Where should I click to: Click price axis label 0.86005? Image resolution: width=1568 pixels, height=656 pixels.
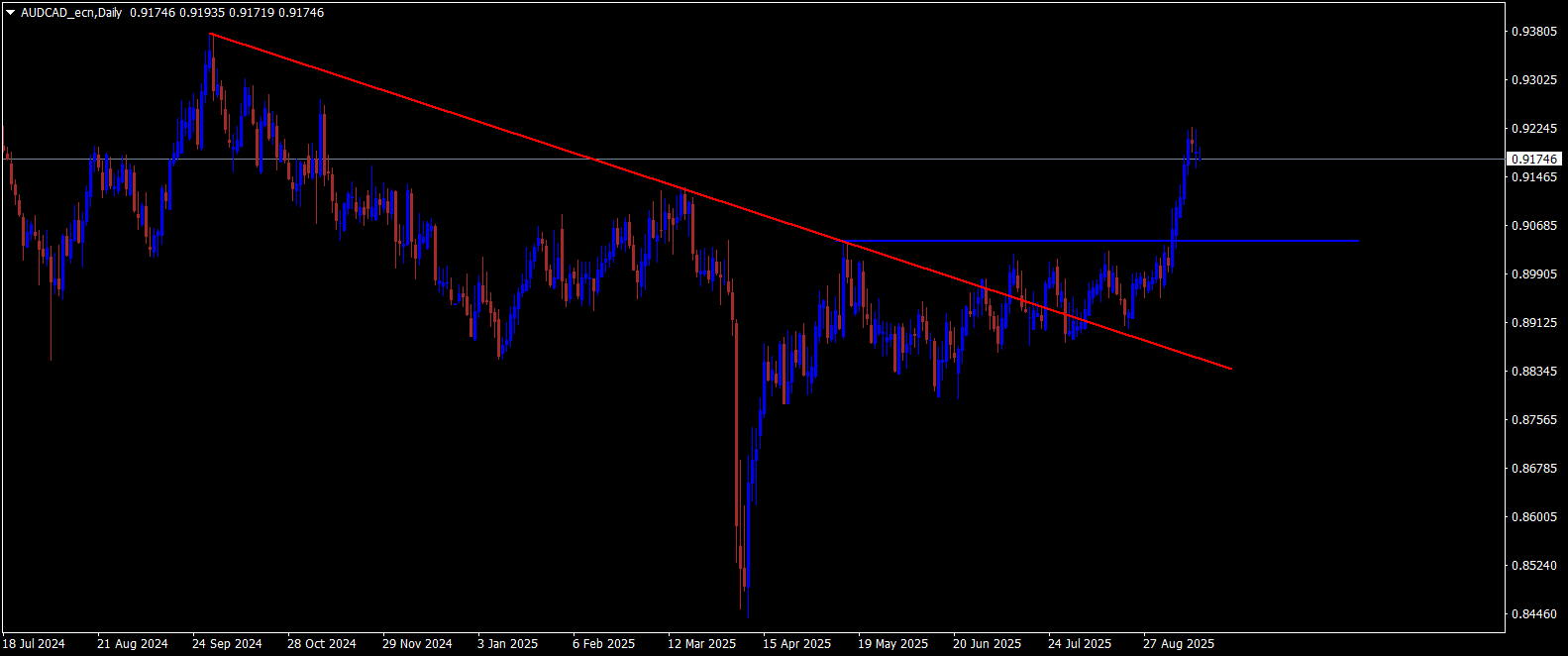[1533, 517]
